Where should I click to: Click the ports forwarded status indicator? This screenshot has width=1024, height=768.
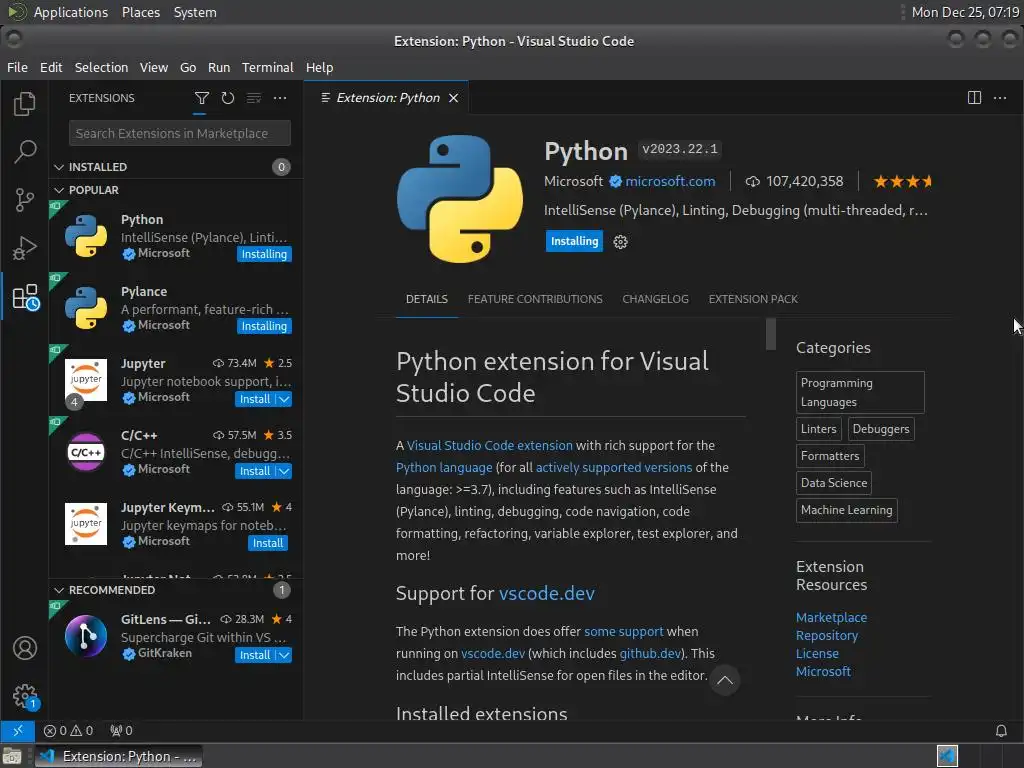tap(121, 730)
